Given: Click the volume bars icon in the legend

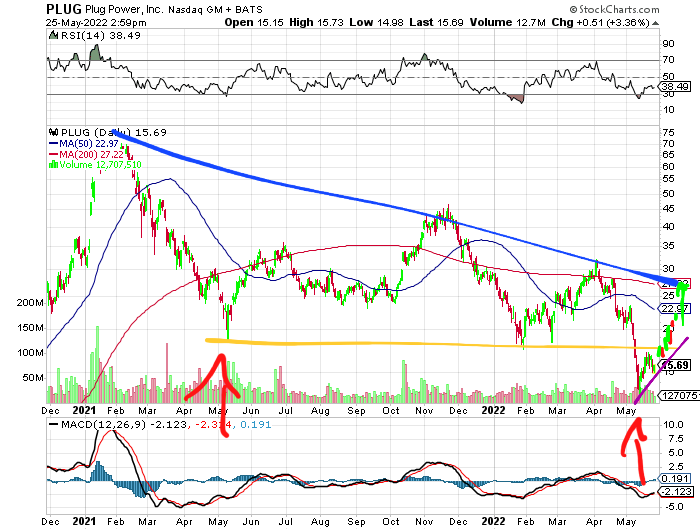Looking at the screenshot, I should pyautogui.click(x=54, y=165).
